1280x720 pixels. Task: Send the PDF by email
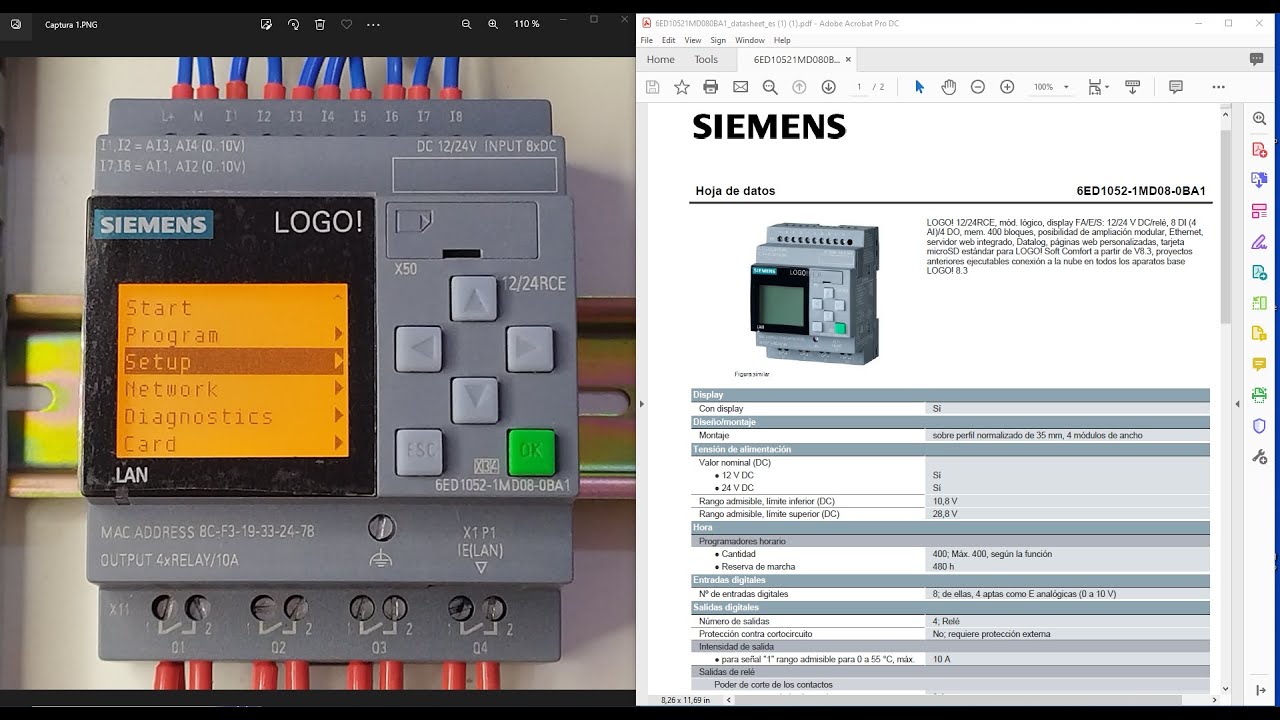coord(740,87)
